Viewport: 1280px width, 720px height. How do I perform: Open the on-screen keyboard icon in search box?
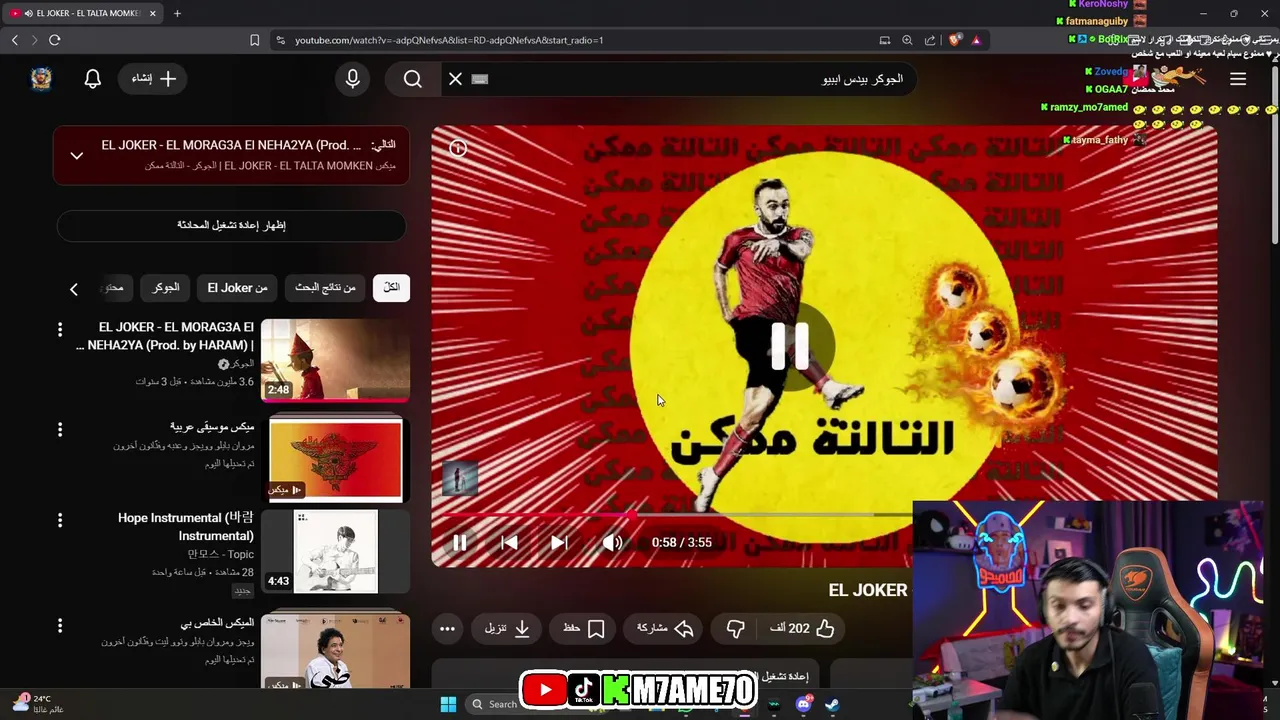[x=480, y=79]
